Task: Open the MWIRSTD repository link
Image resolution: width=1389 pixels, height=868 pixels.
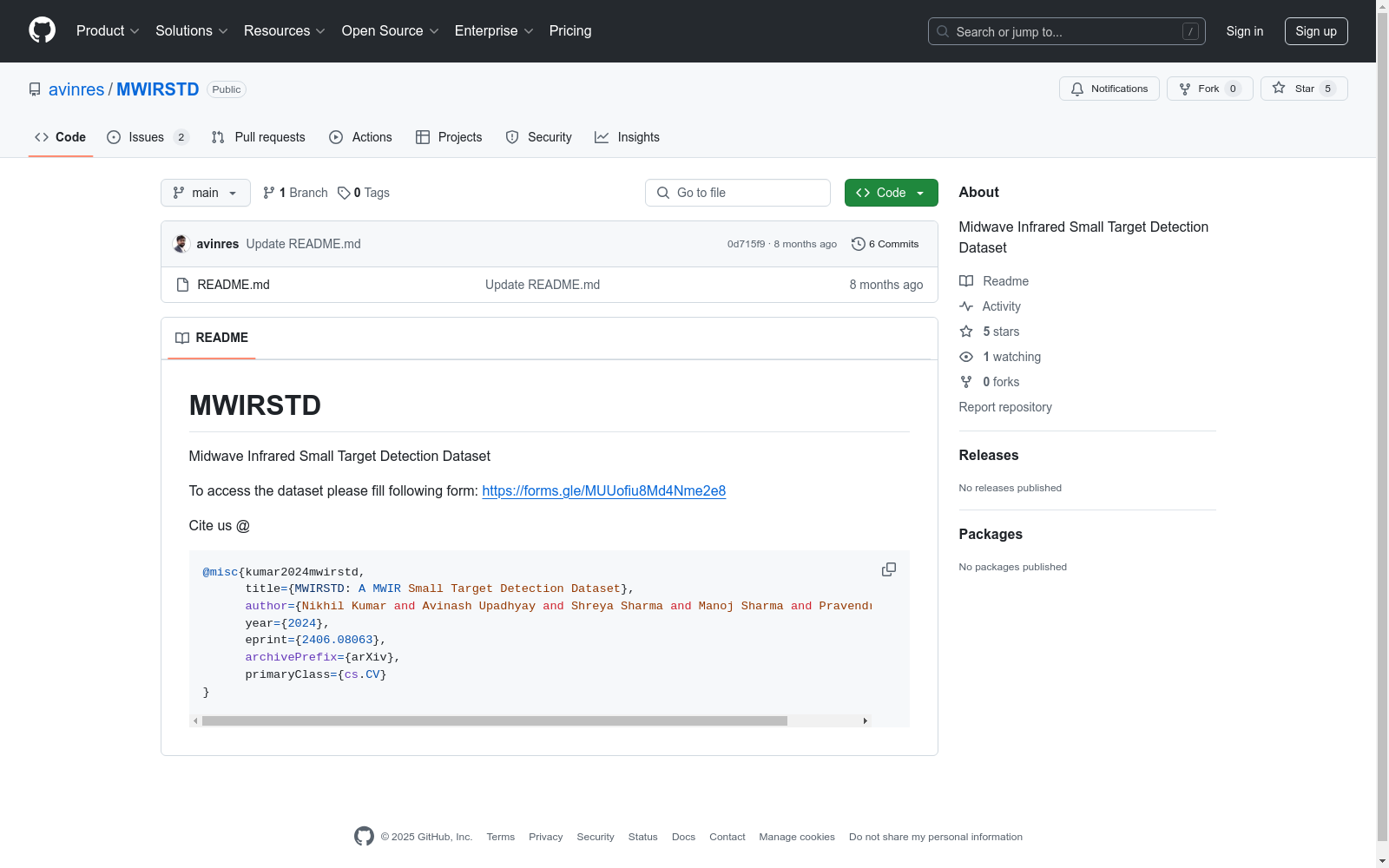Action: [157, 89]
